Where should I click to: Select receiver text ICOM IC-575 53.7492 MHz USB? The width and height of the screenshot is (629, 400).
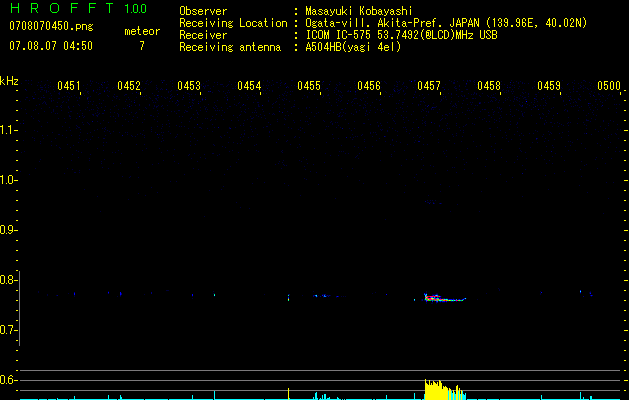(x=401, y=35)
